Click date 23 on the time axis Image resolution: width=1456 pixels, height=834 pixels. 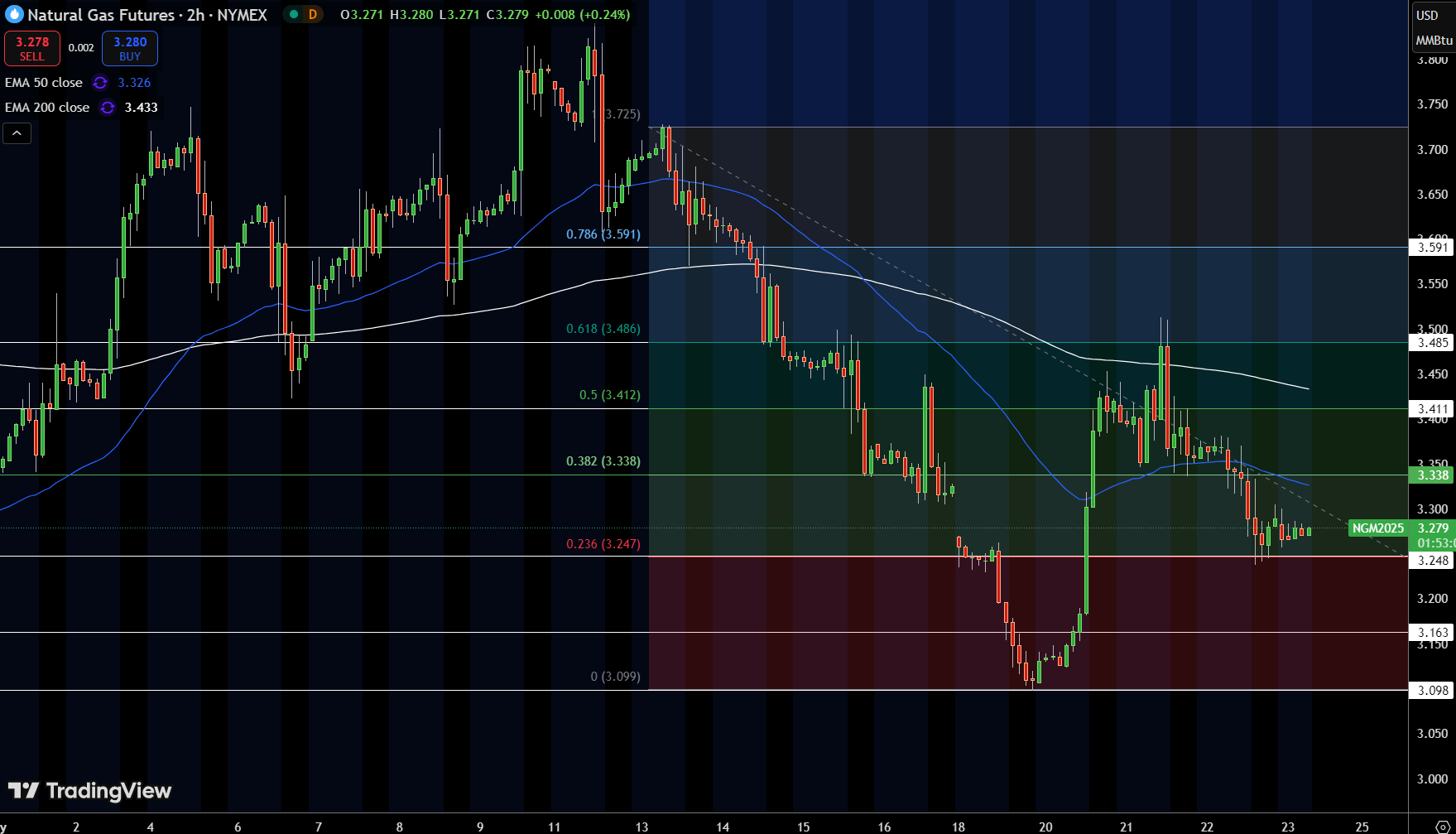(x=1288, y=827)
